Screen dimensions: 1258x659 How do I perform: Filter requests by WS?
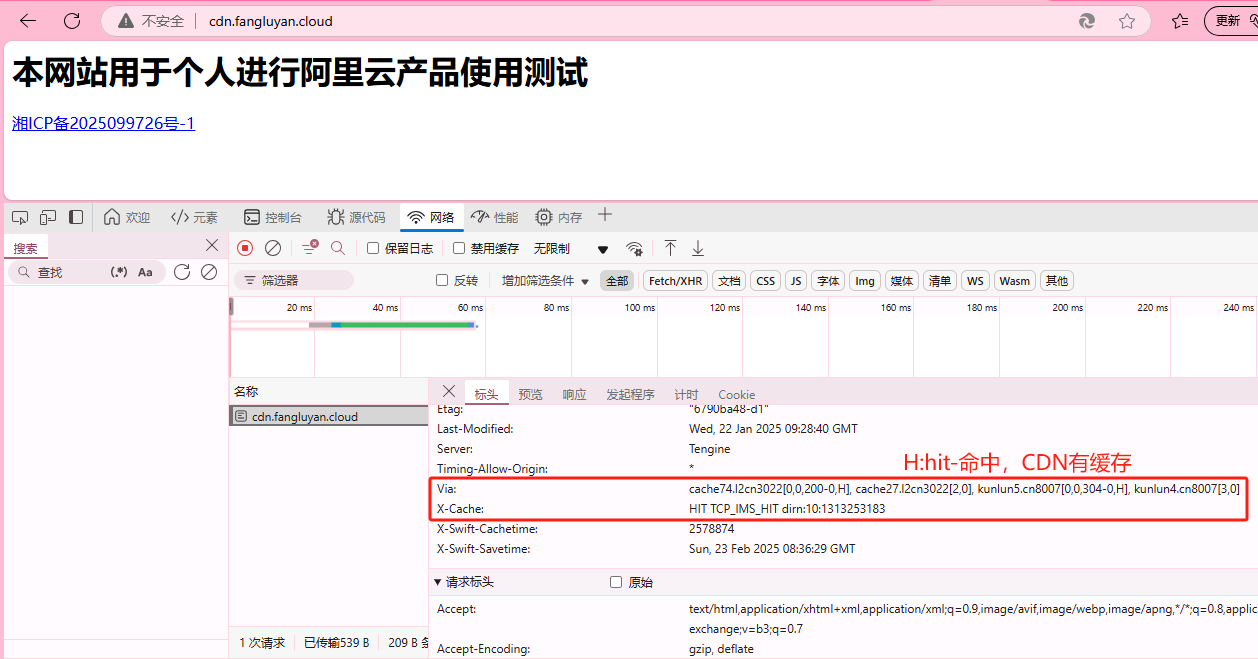click(x=975, y=281)
